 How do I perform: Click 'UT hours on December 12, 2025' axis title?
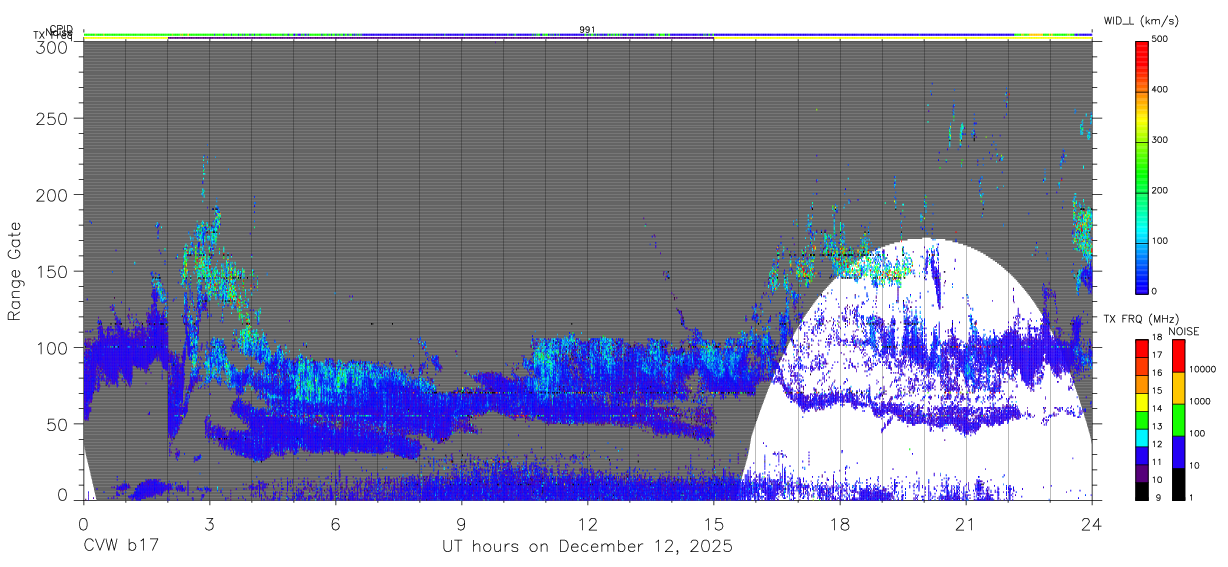588,546
